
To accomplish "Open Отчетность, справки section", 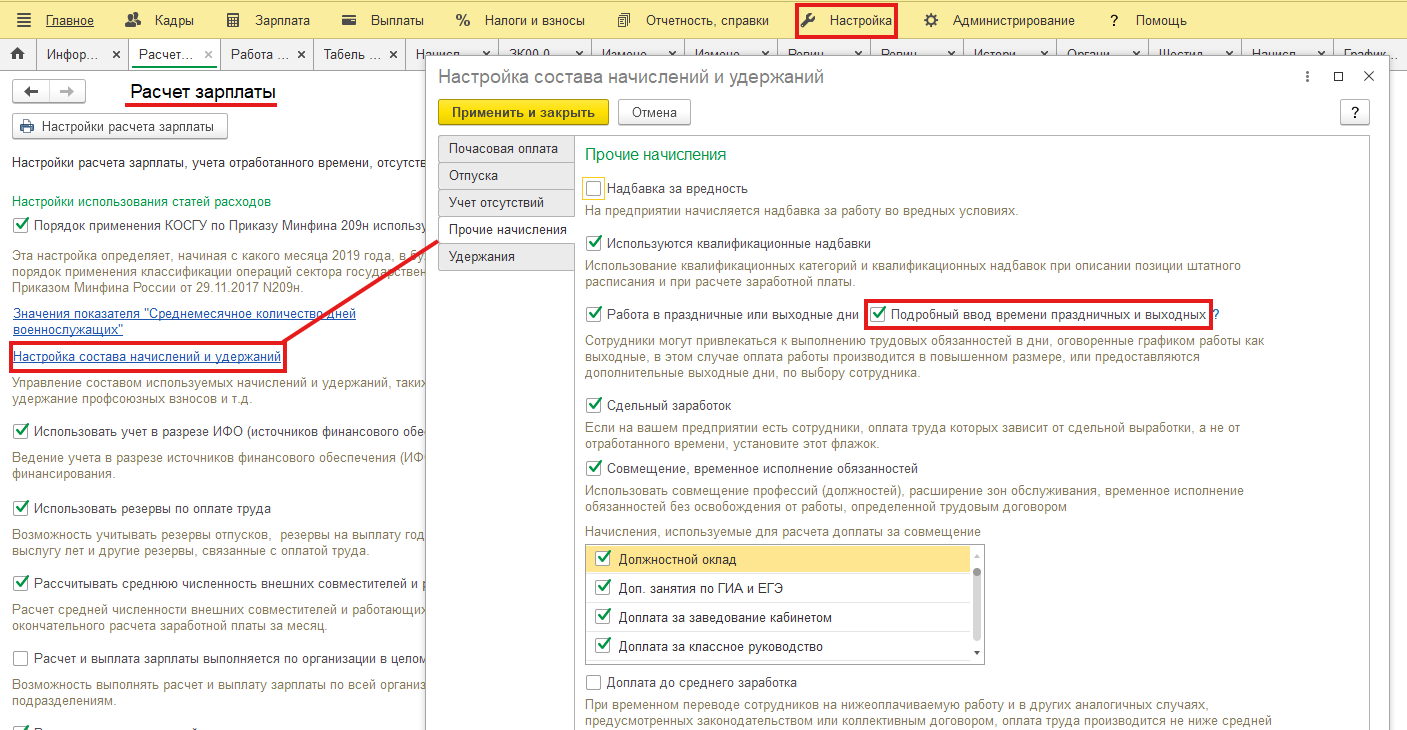I will [693, 20].
